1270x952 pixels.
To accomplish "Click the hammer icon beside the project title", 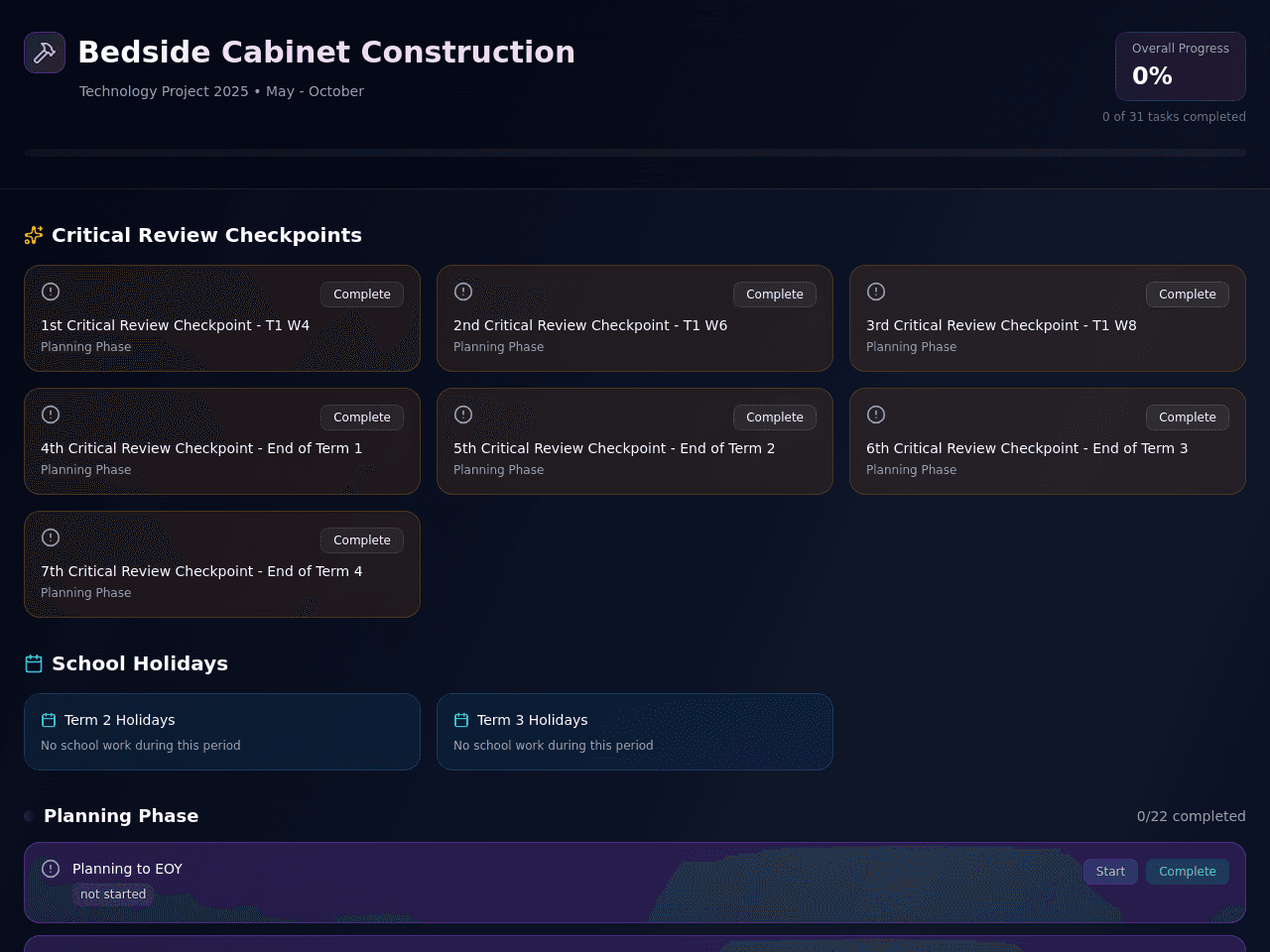I will [x=45, y=53].
